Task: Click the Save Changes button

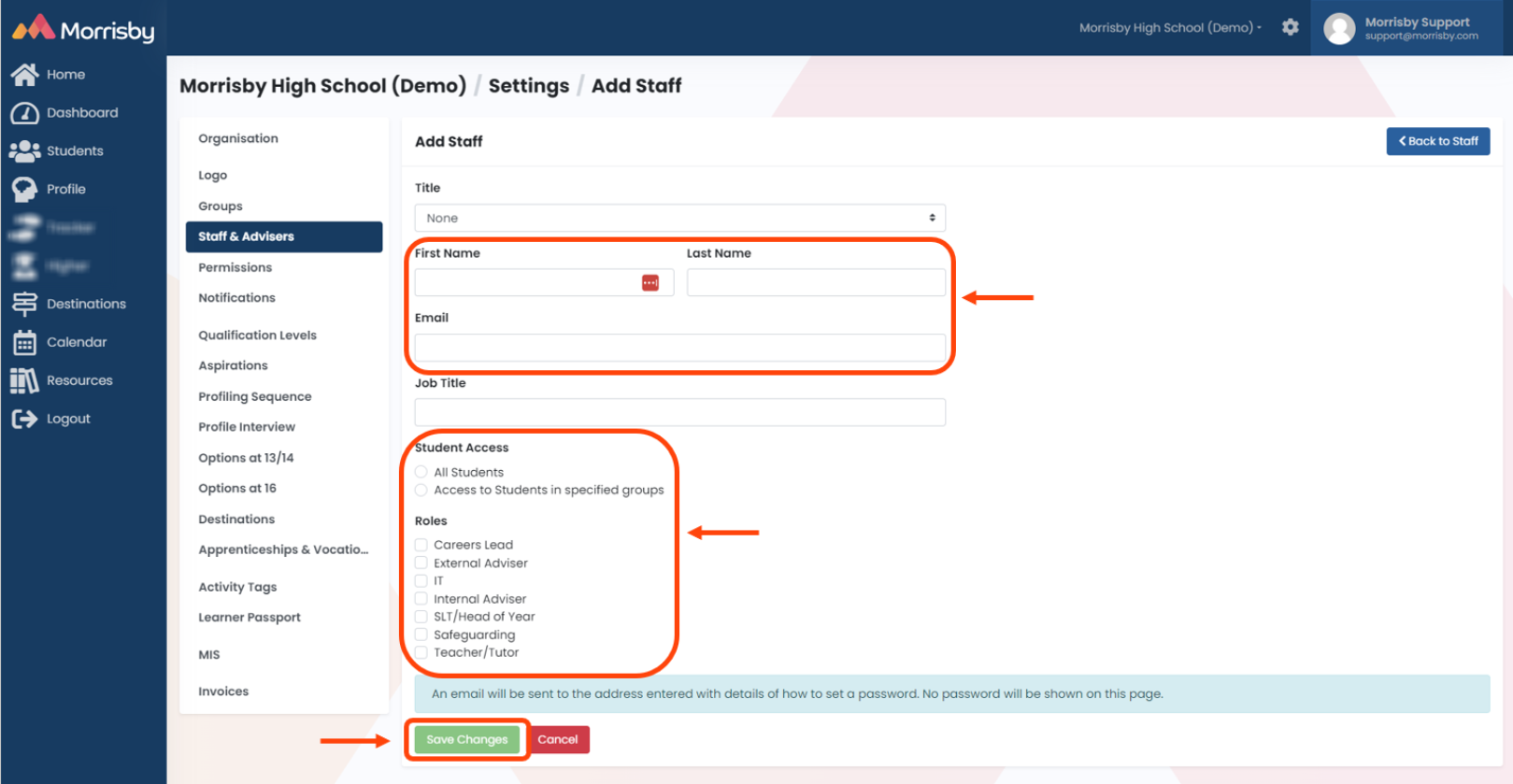Action: tap(467, 739)
